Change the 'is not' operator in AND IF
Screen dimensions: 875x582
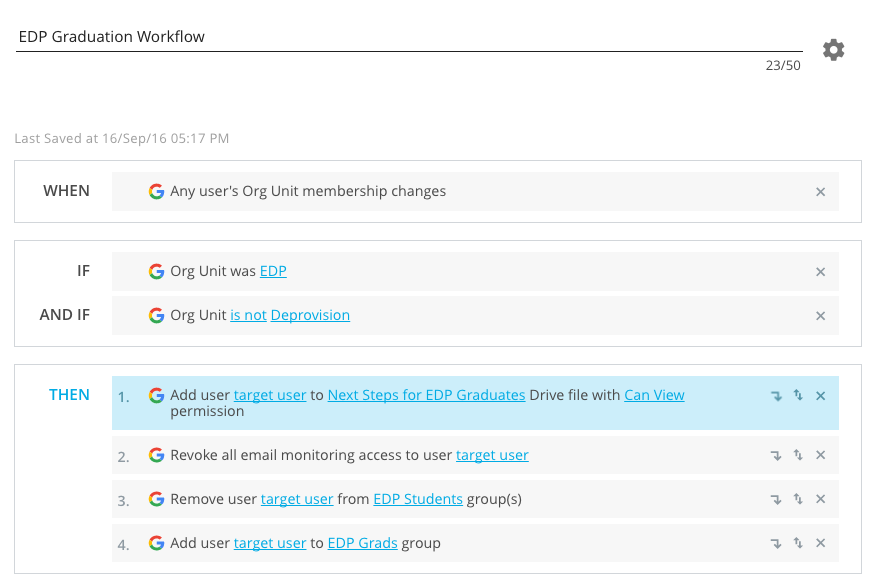click(x=248, y=315)
